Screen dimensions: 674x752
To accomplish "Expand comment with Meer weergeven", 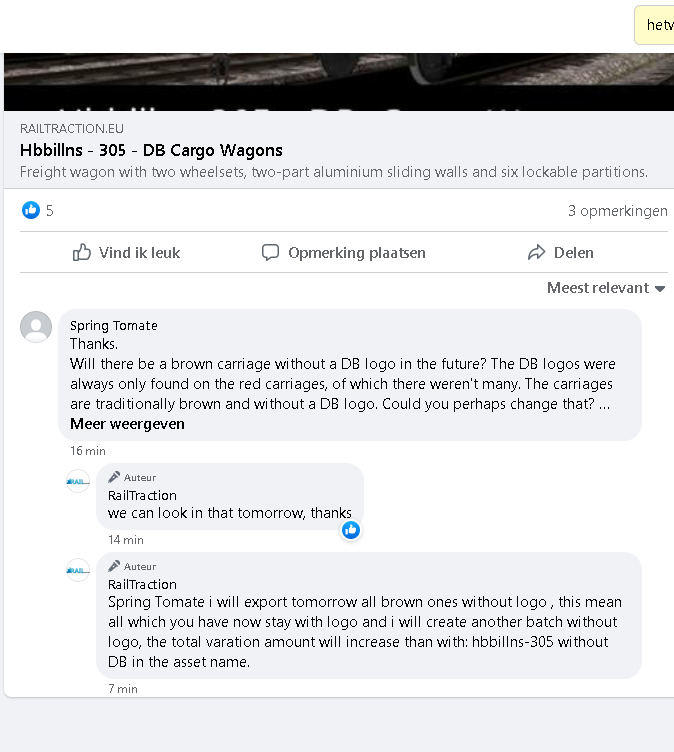I will pyautogui.click(x=127, y=424).
